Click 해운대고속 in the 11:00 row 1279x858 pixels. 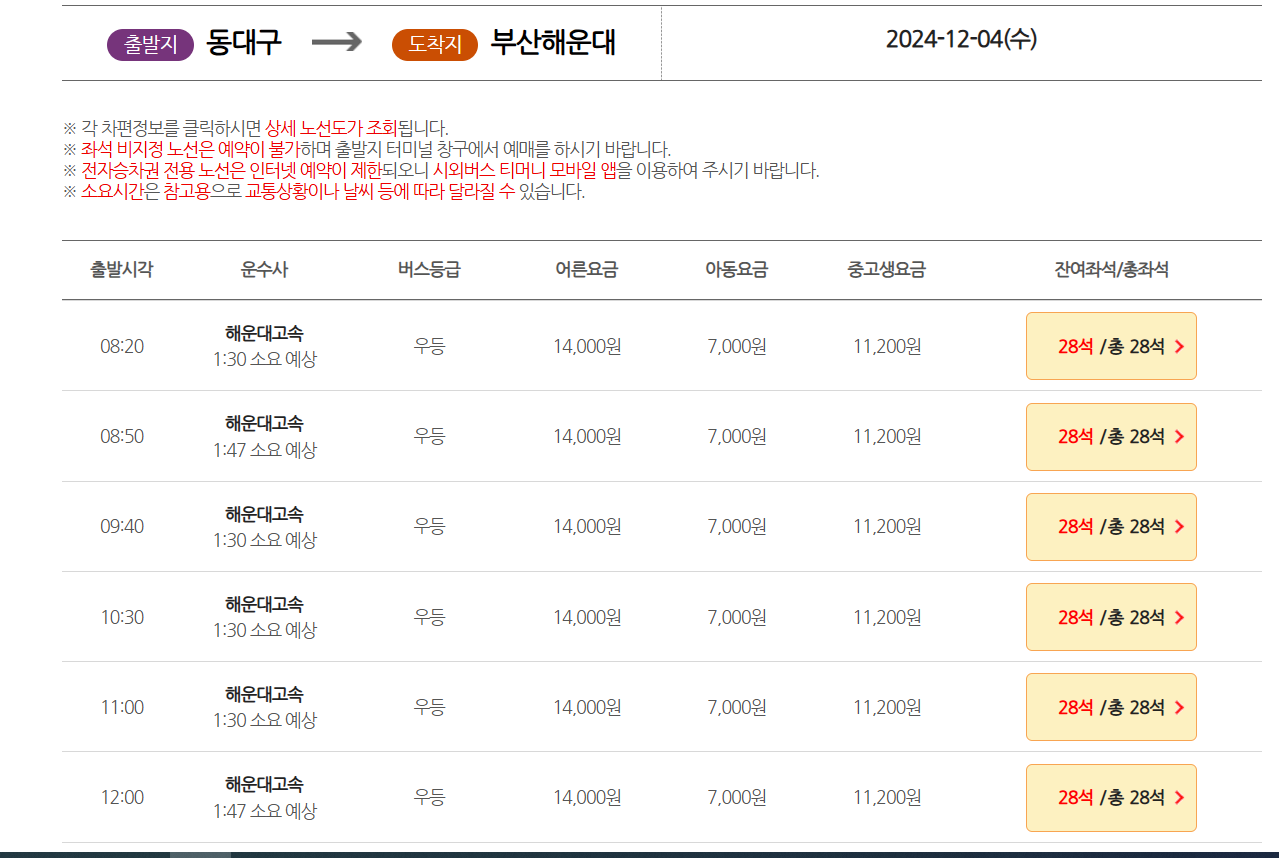264,694
